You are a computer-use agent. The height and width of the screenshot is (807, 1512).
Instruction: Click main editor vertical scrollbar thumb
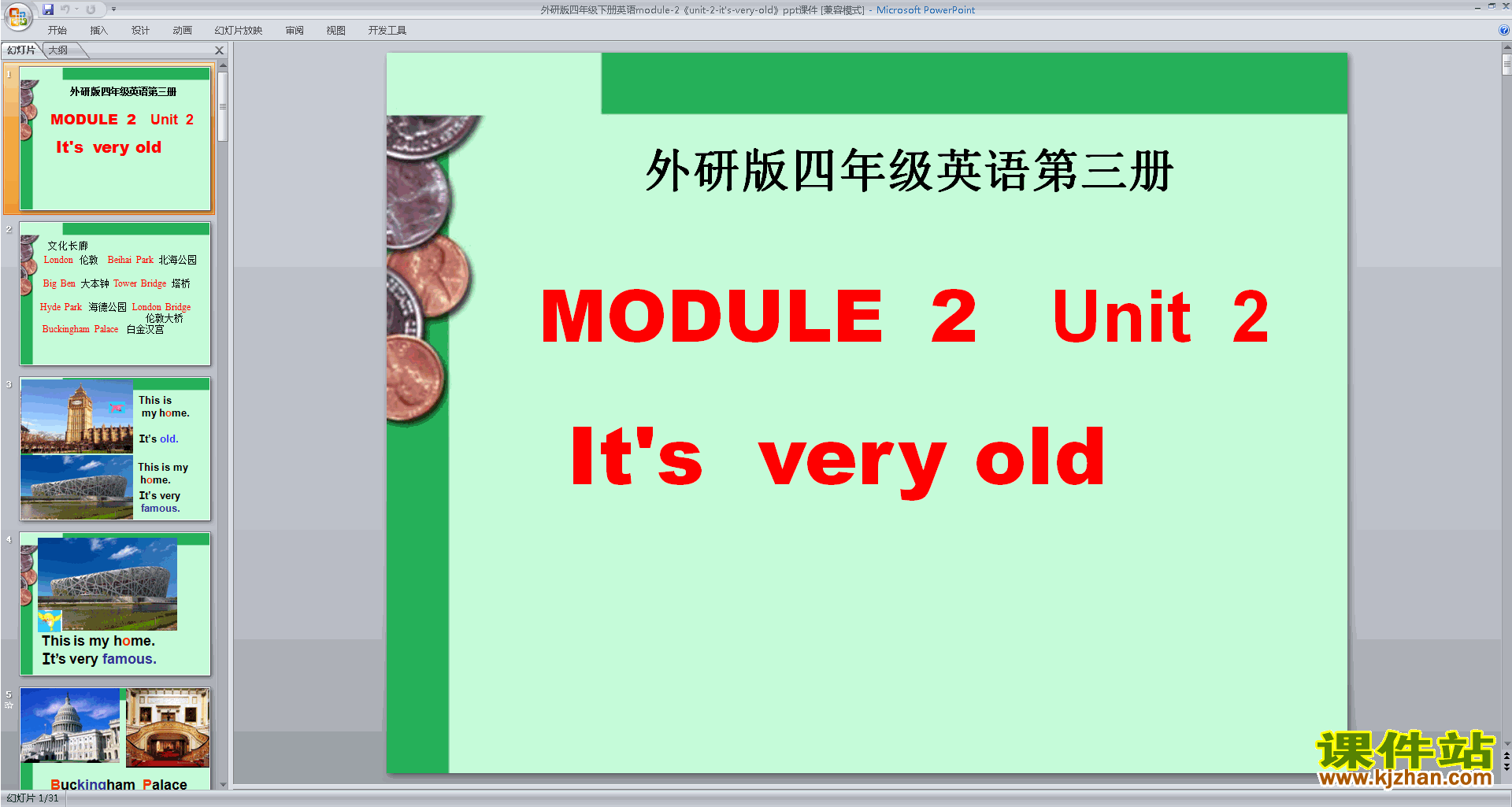[x=1506, y=65]
